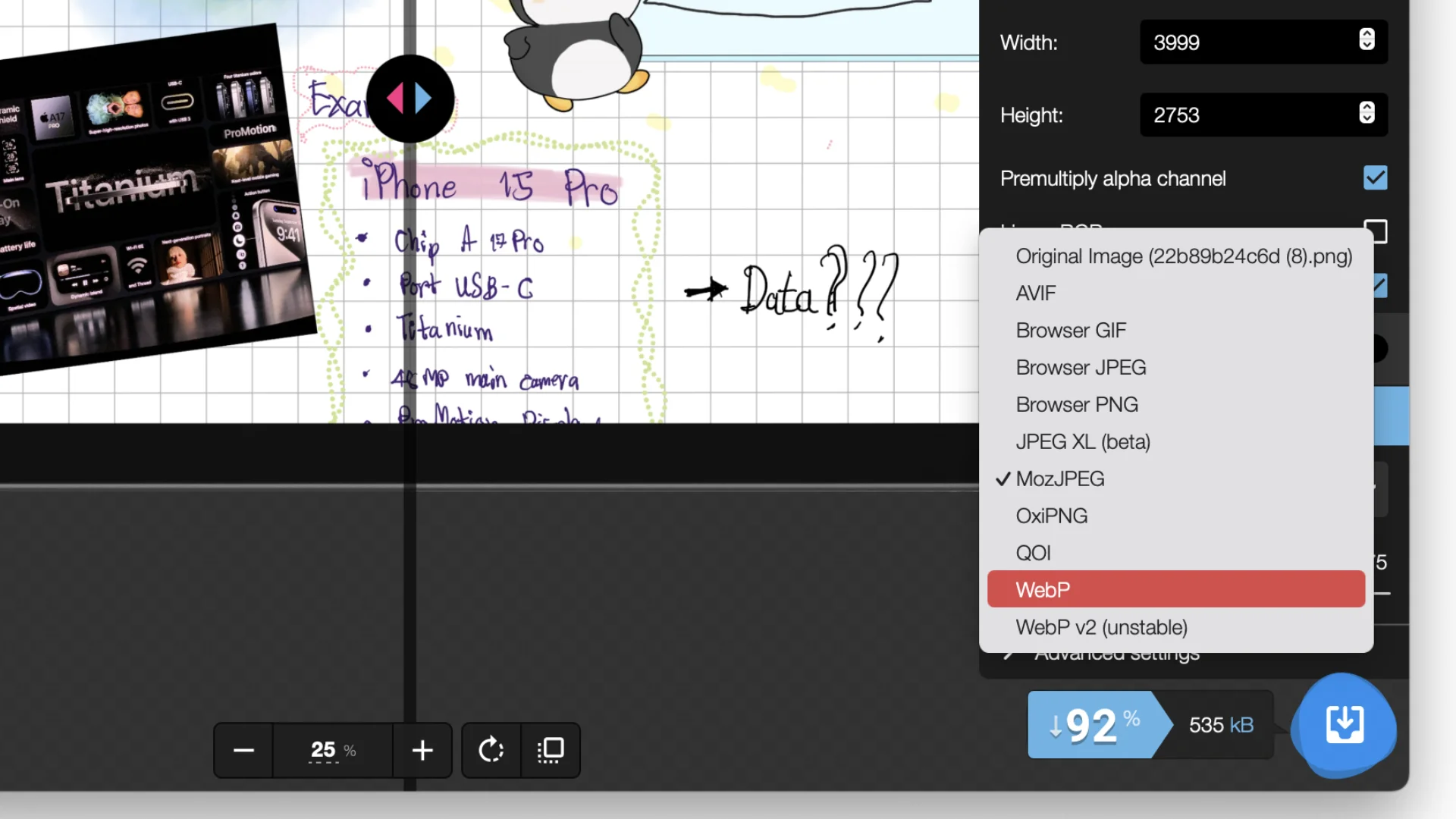Select Original Image option
Image resolution: width=1456 pixels, height=819 pixels.
(x=1183, y=256)
